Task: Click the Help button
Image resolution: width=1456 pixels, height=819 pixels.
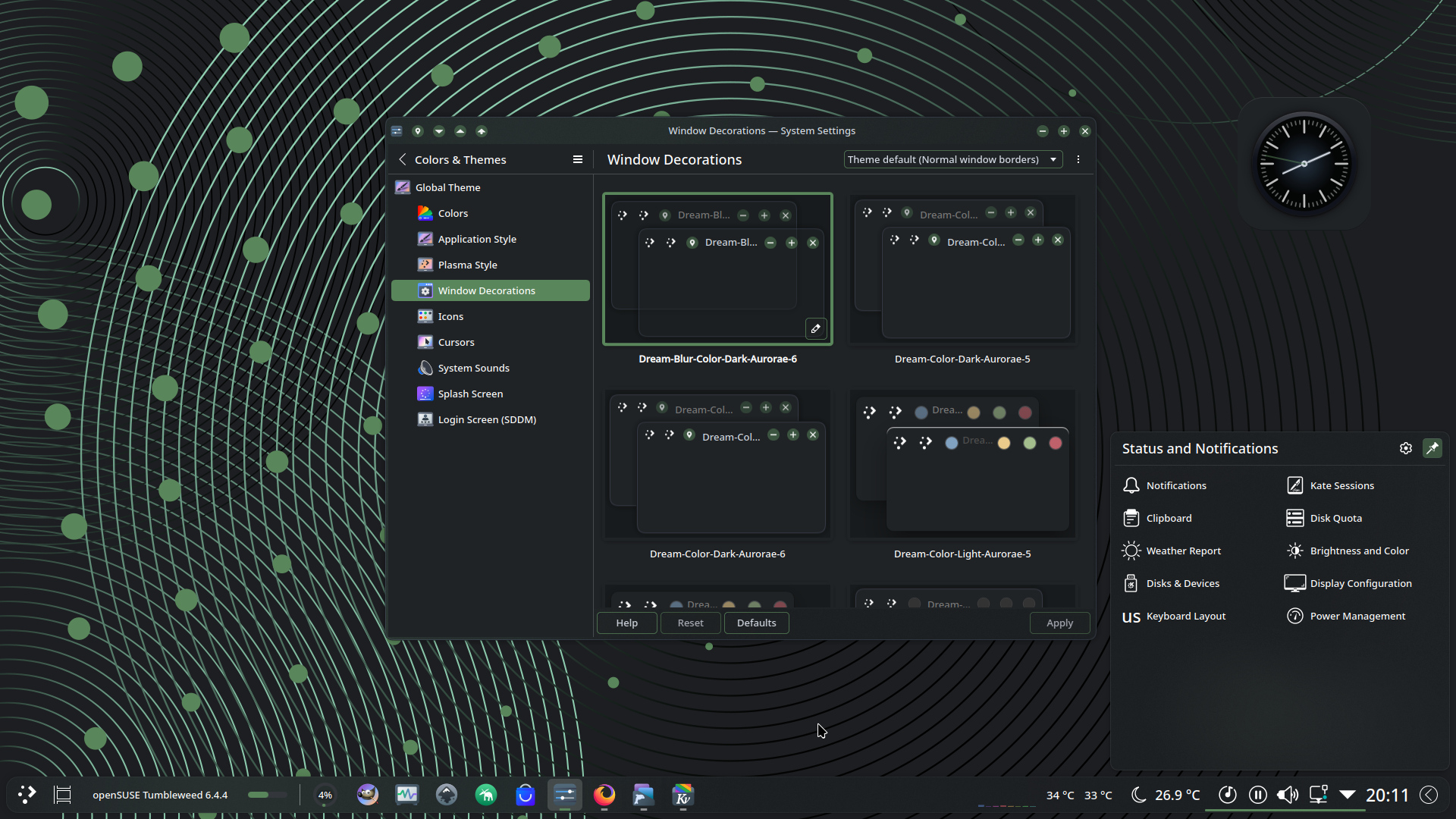Action: [x=627, y=623]
